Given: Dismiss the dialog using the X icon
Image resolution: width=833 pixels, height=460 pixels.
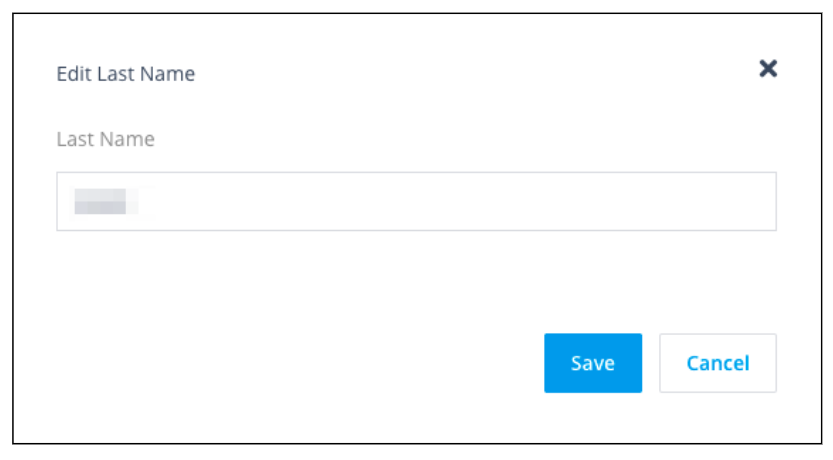Looking at the screenshot, I should 768,69.
